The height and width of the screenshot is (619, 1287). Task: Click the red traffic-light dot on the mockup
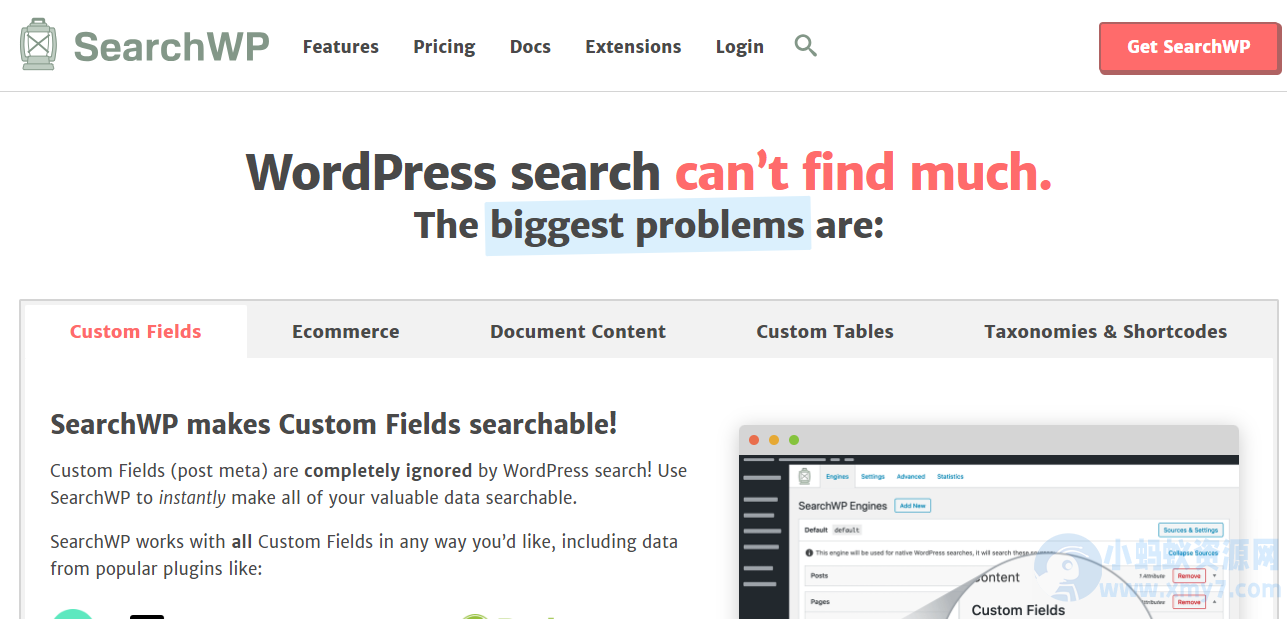point(754,440)
